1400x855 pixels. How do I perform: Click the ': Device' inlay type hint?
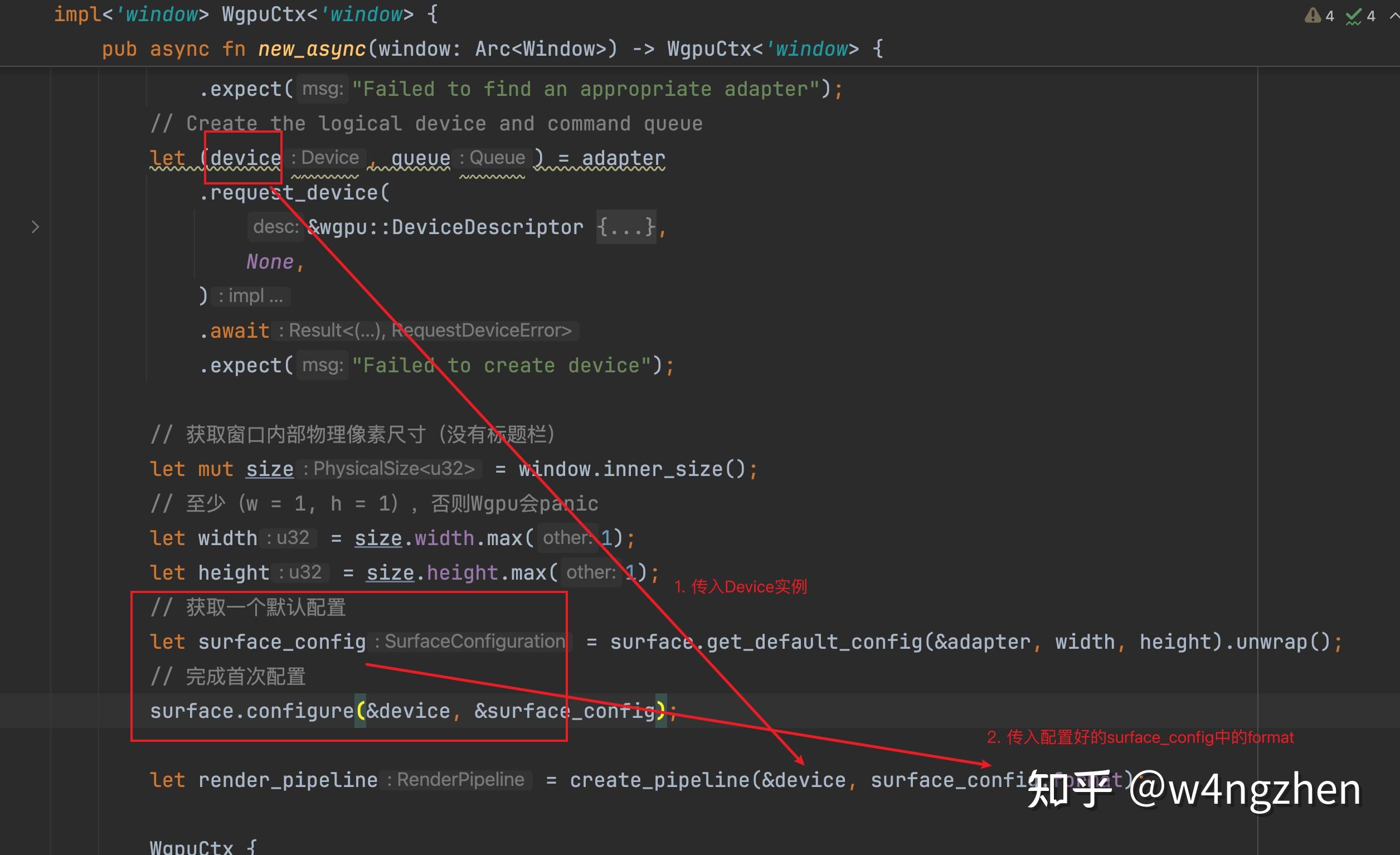[325, 157]
